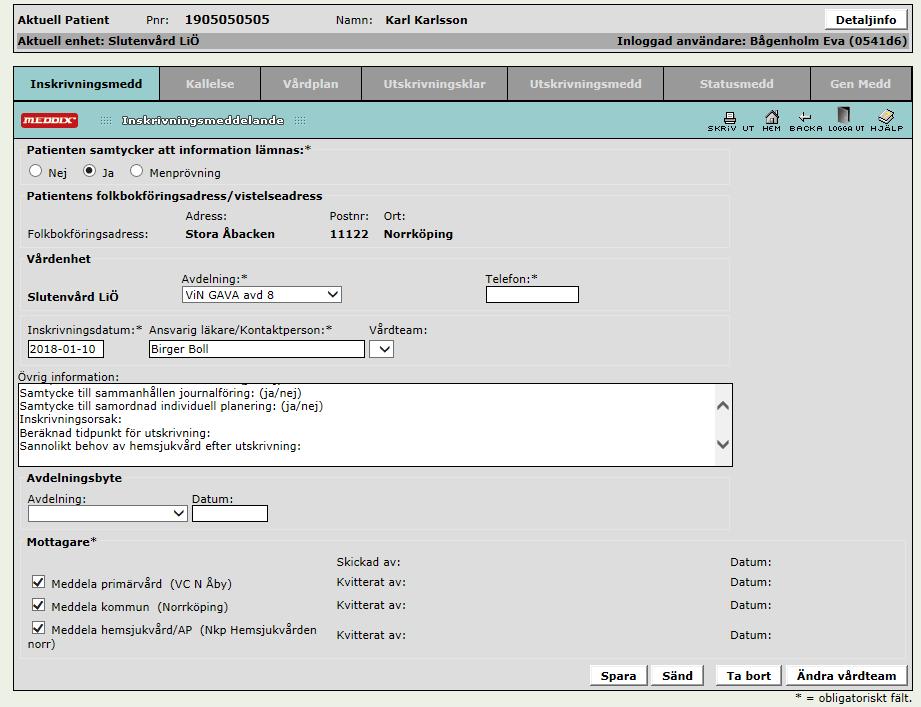Click inside the Övrig information text area
The width and height of the screenshot is (921, 707).
[x=367, y=425]
